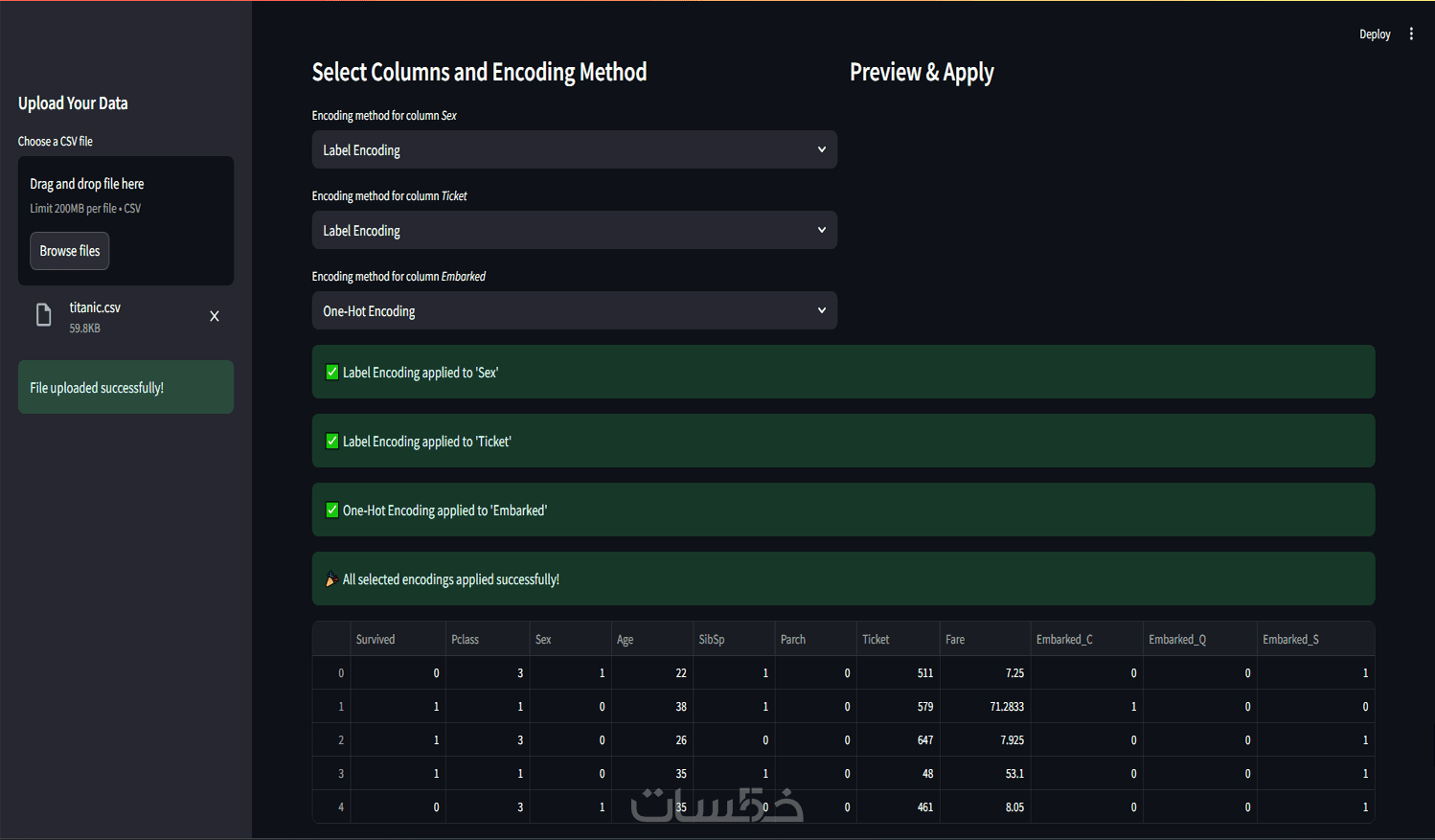Sort table by Survived column header

(x=376, y=640)
